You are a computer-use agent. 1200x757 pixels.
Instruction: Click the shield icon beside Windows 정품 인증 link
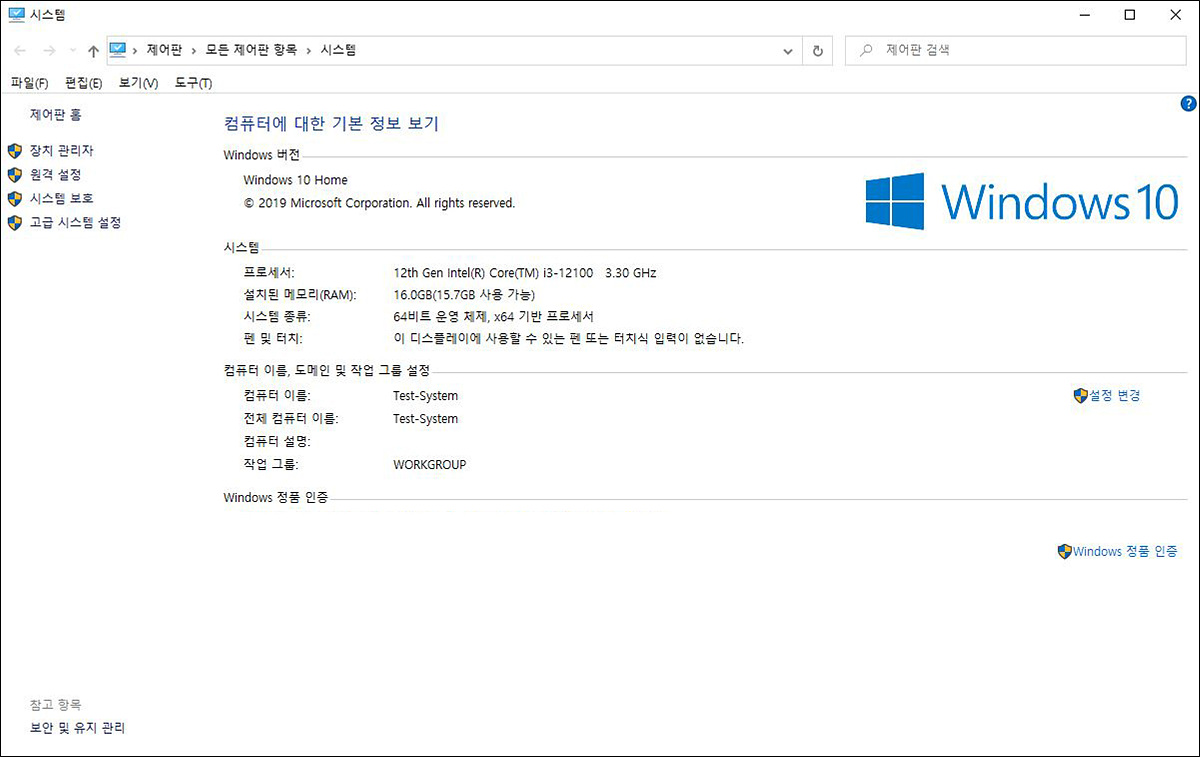point(1065,552)
